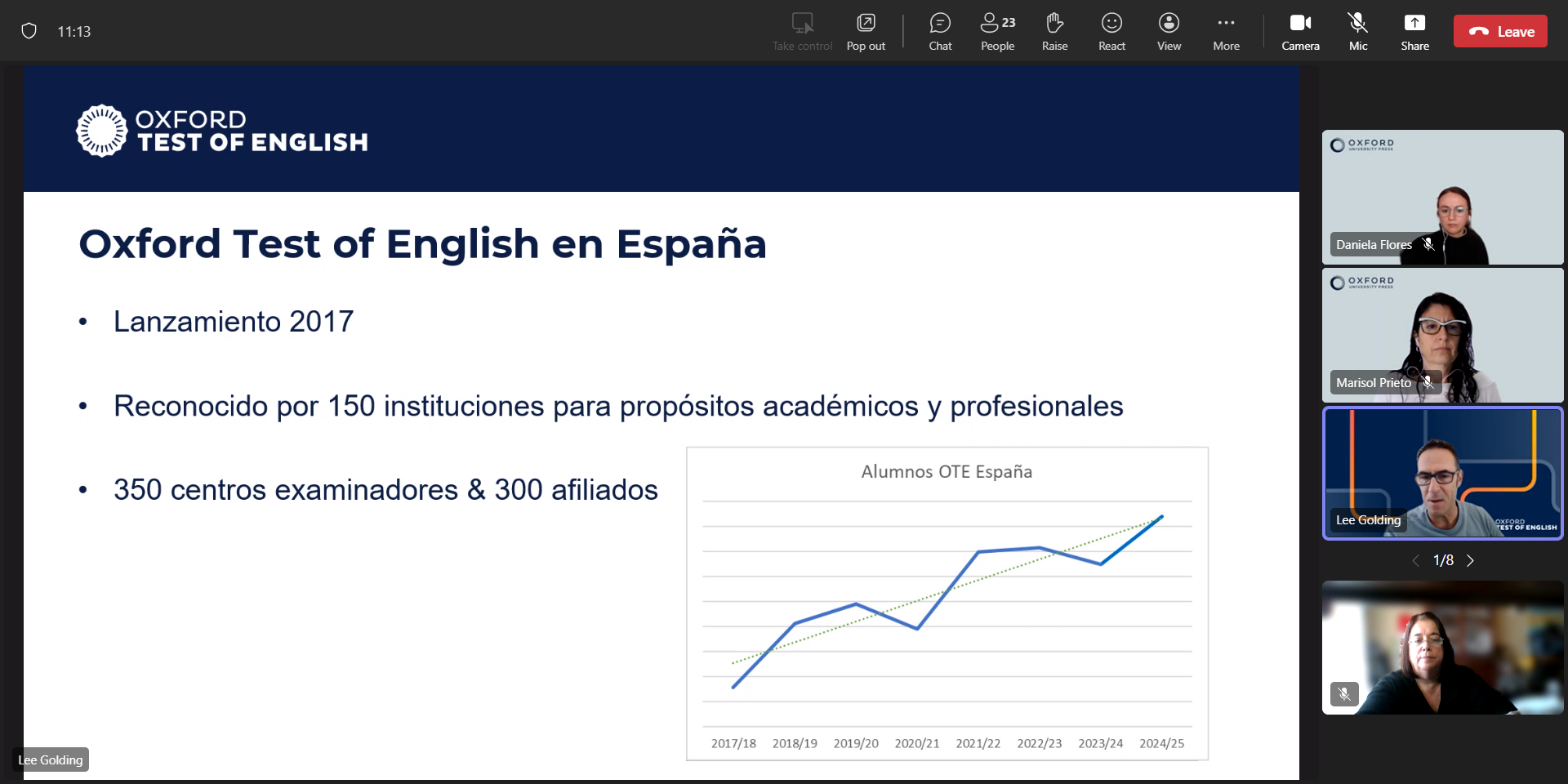Click the '1/8' page indicator
Viewport: 1568px width, 784px height.
click(x=1443, y=560)
